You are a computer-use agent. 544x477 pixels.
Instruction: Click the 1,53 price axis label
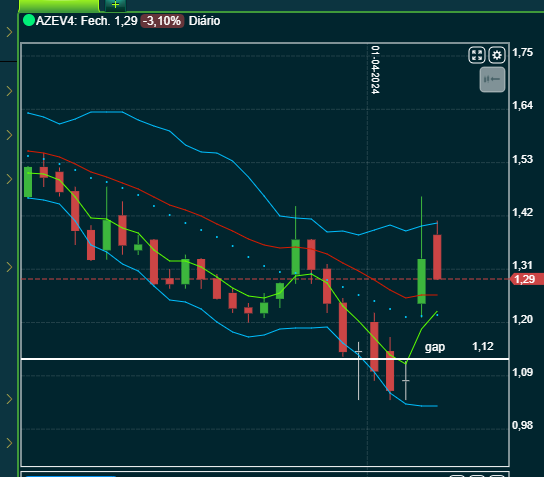pos(522,159)
